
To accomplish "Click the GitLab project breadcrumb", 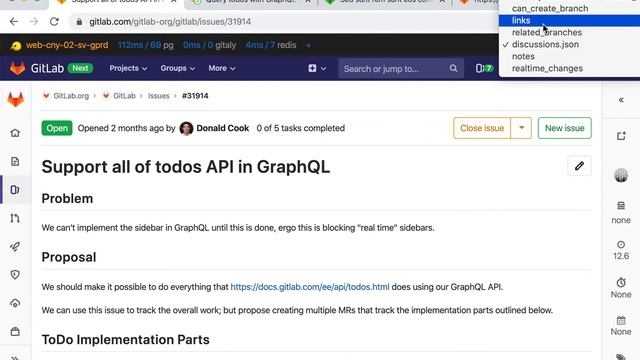I will [124, 96].
